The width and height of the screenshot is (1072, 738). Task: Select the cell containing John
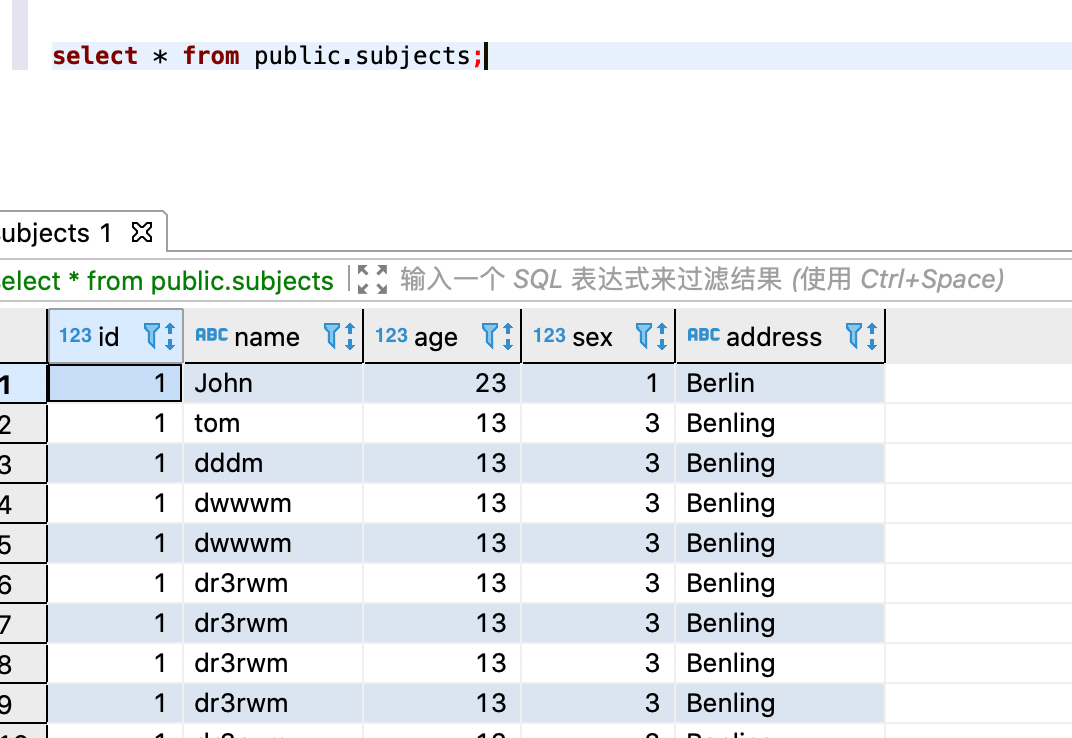273,383
